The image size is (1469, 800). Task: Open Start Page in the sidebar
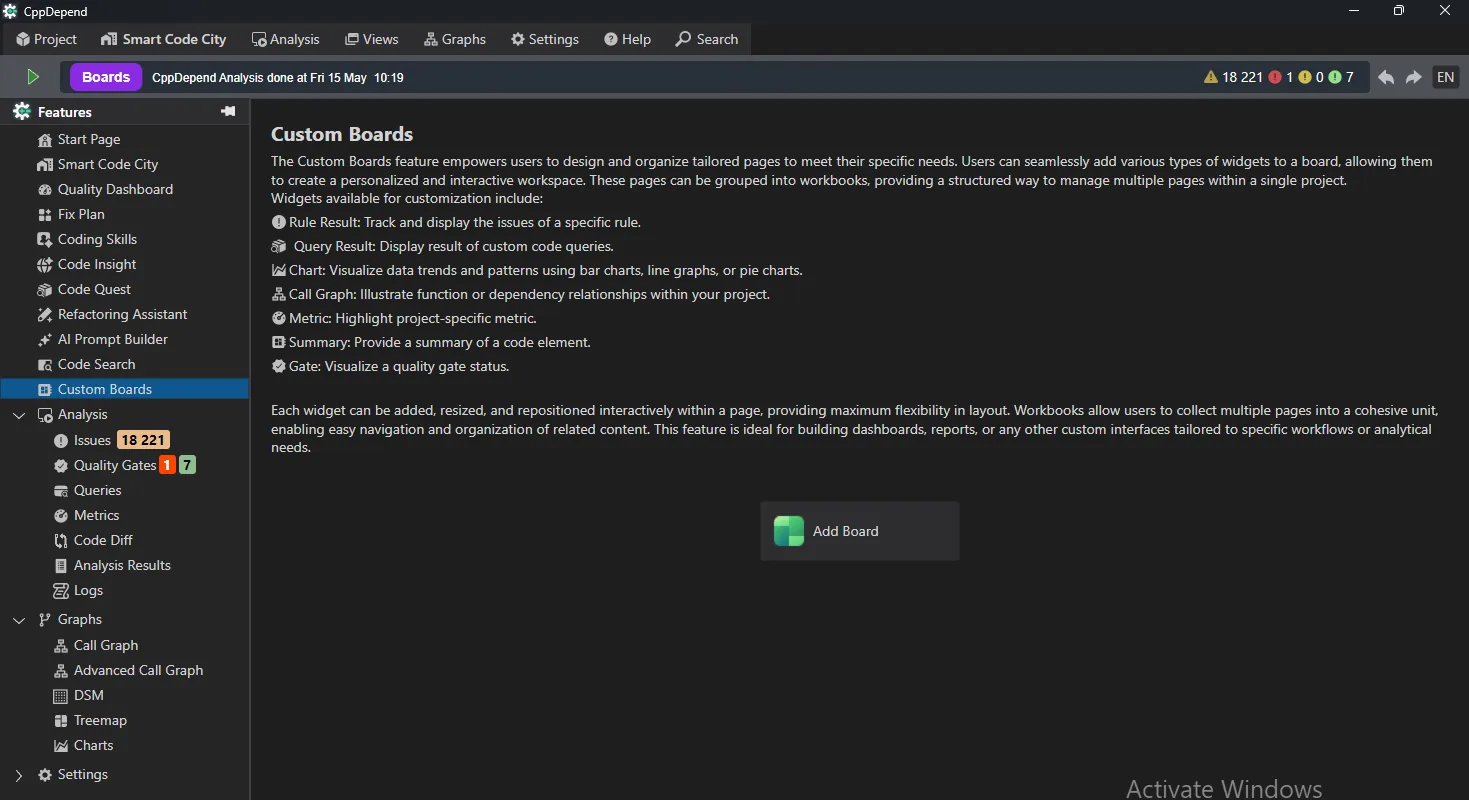pyautogui.click(x=89, y=139)
